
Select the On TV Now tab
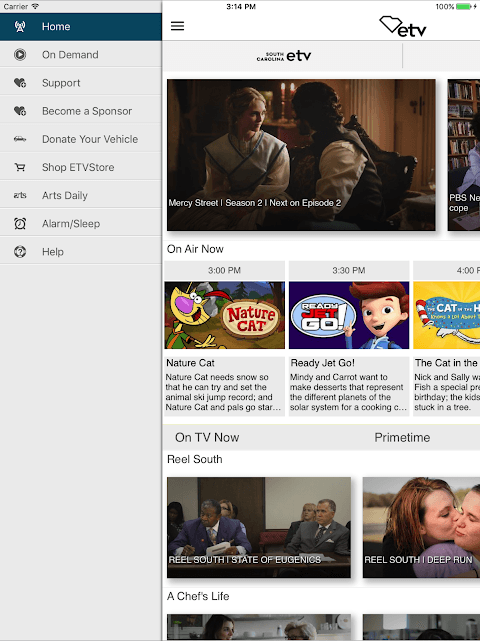(x=207, y=437)
